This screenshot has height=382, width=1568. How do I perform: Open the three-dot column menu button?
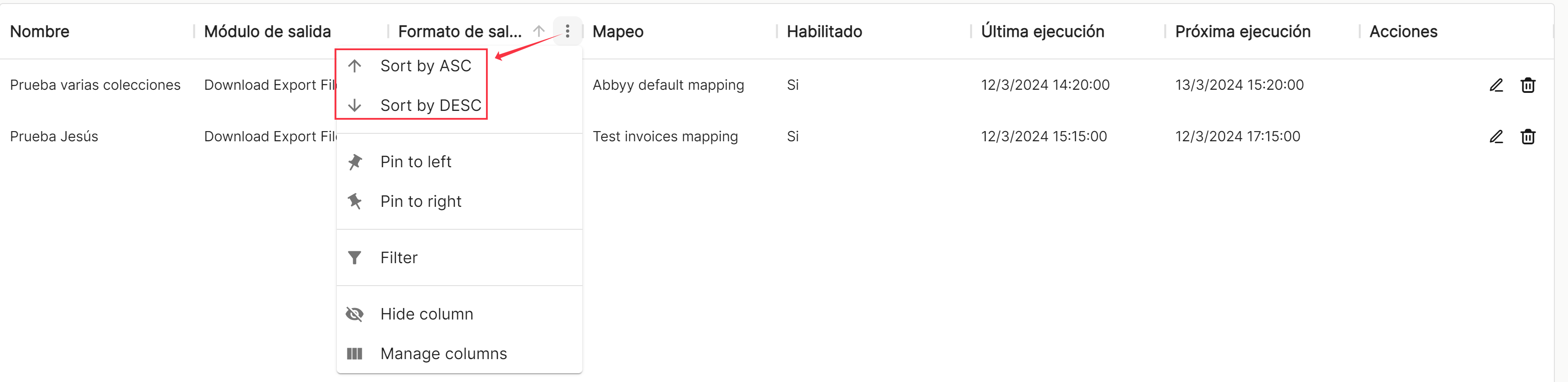567,31
